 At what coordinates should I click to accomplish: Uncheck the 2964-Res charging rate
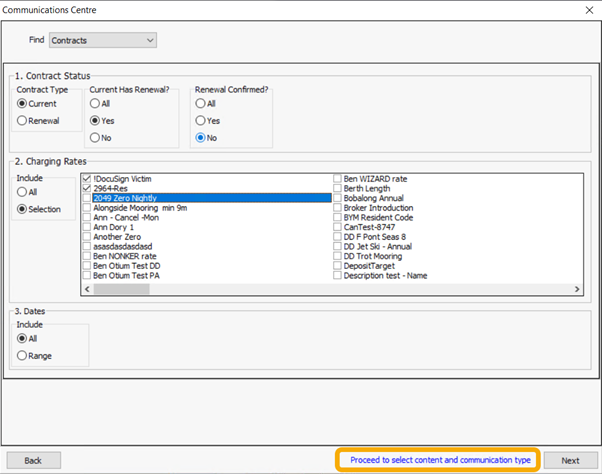pyautogui.click(x=87, y=188)
